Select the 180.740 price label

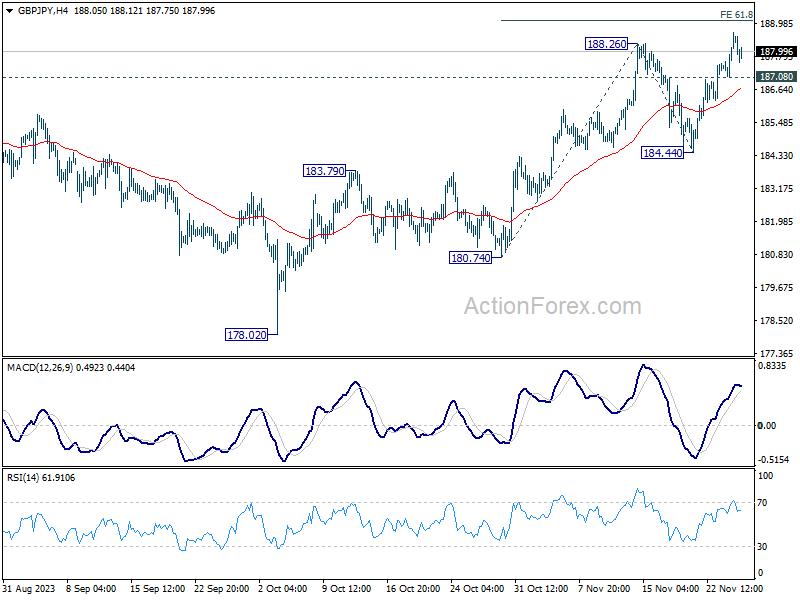click(x=470, y=258)
